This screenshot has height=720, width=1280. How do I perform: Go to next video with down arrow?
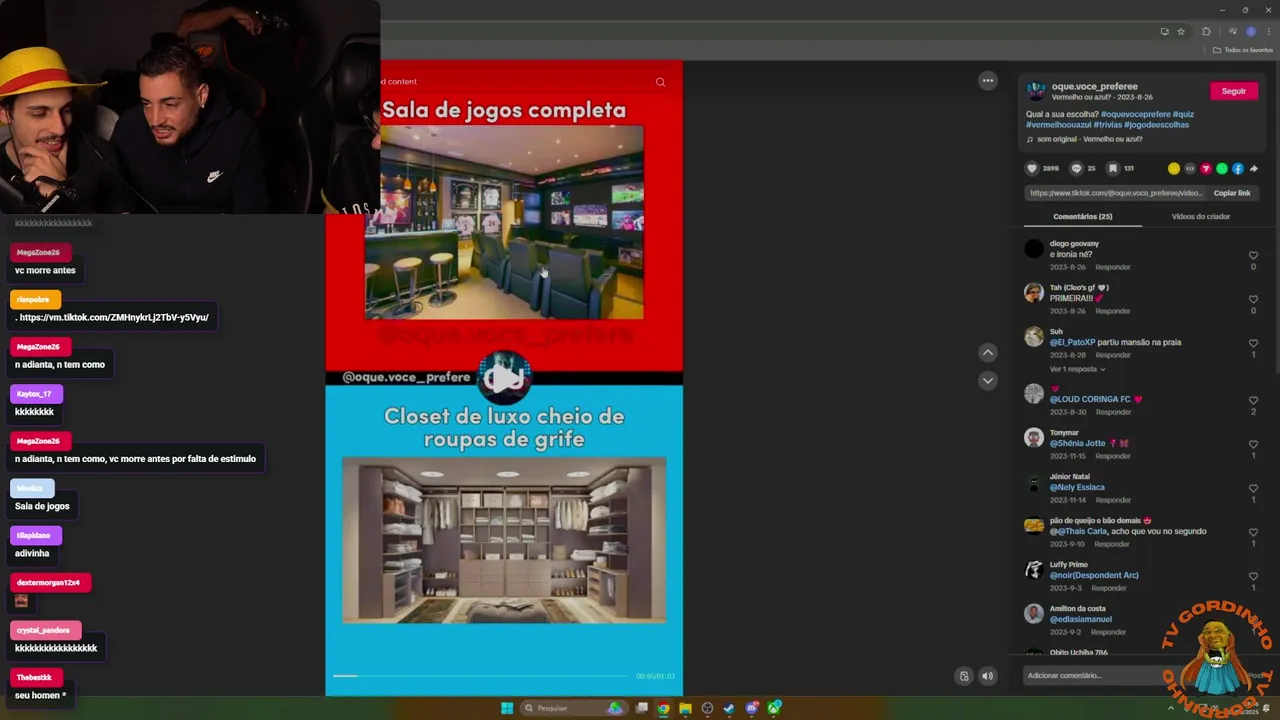988,380
